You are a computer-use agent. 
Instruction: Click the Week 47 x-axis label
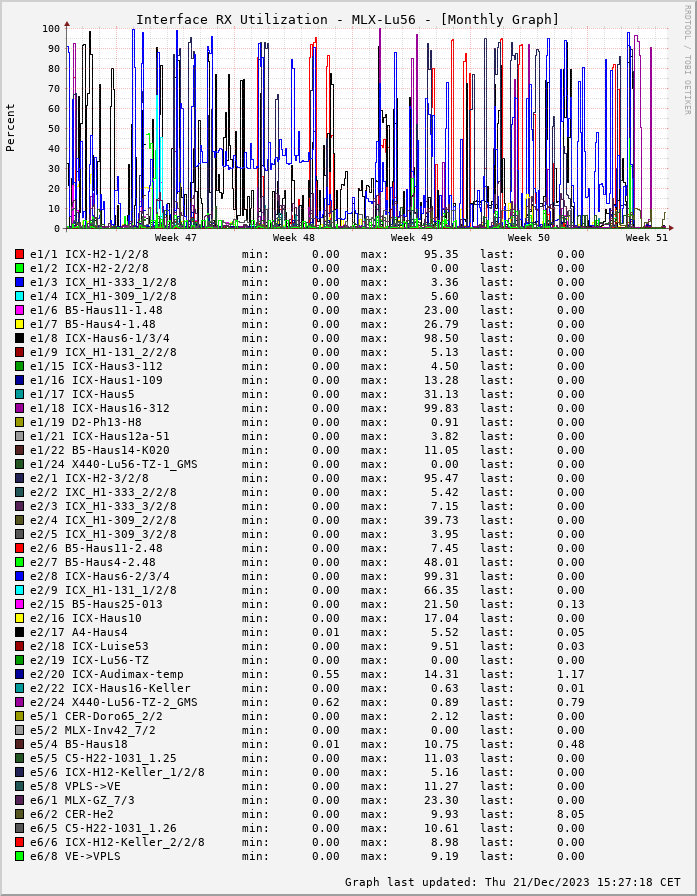pos(176,238)
